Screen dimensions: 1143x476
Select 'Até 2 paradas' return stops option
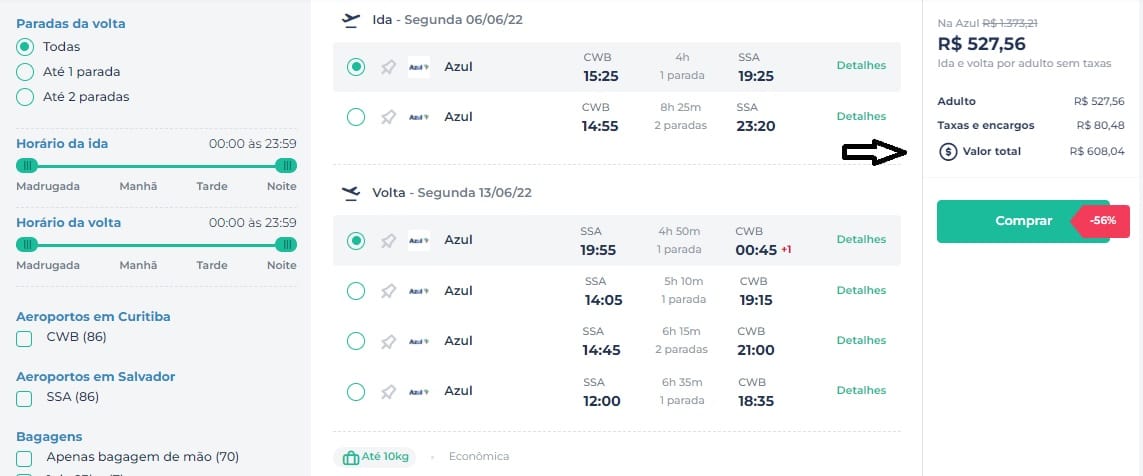point(25,97)
